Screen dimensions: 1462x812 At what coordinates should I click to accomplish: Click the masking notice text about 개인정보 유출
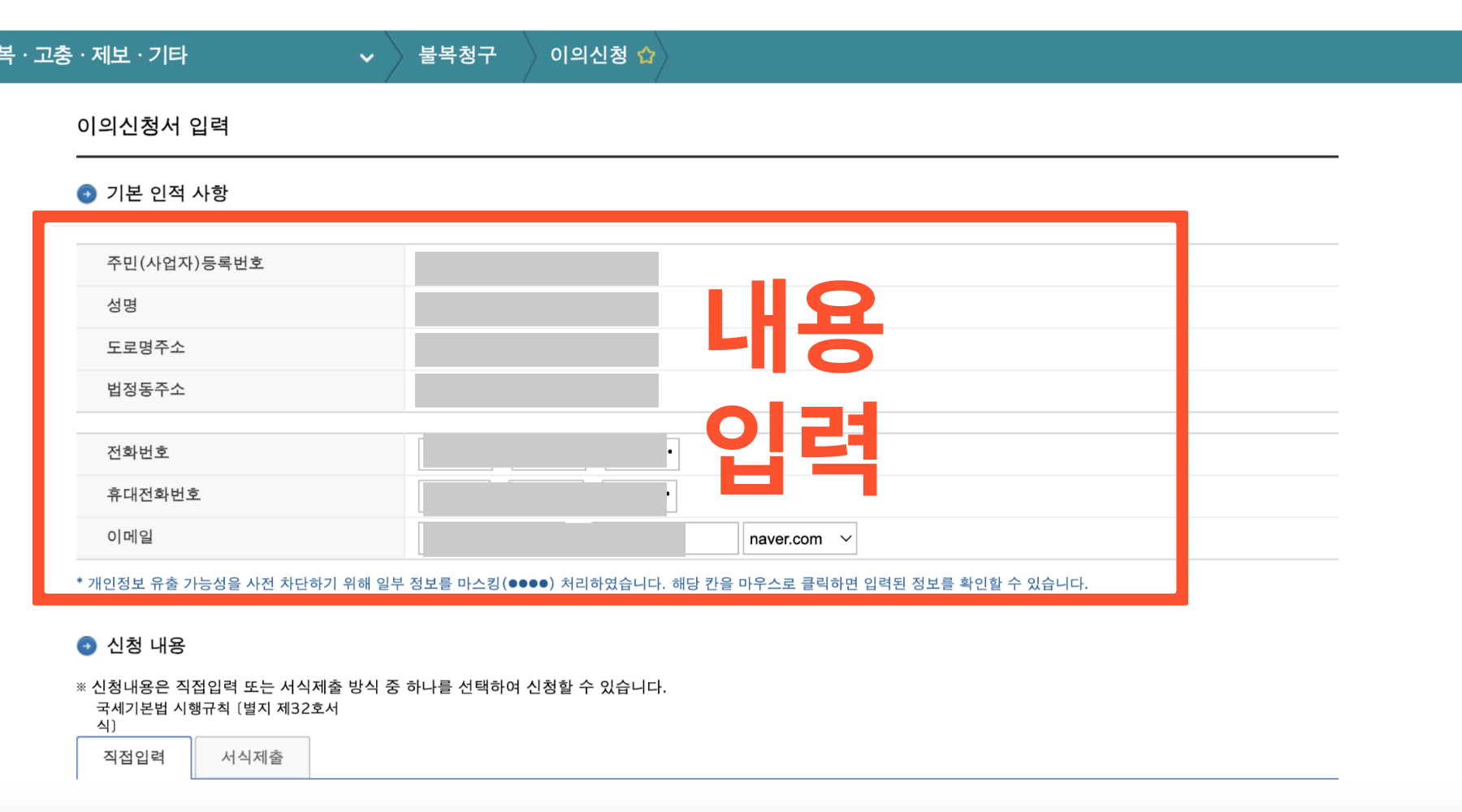[x=582, y=582]
